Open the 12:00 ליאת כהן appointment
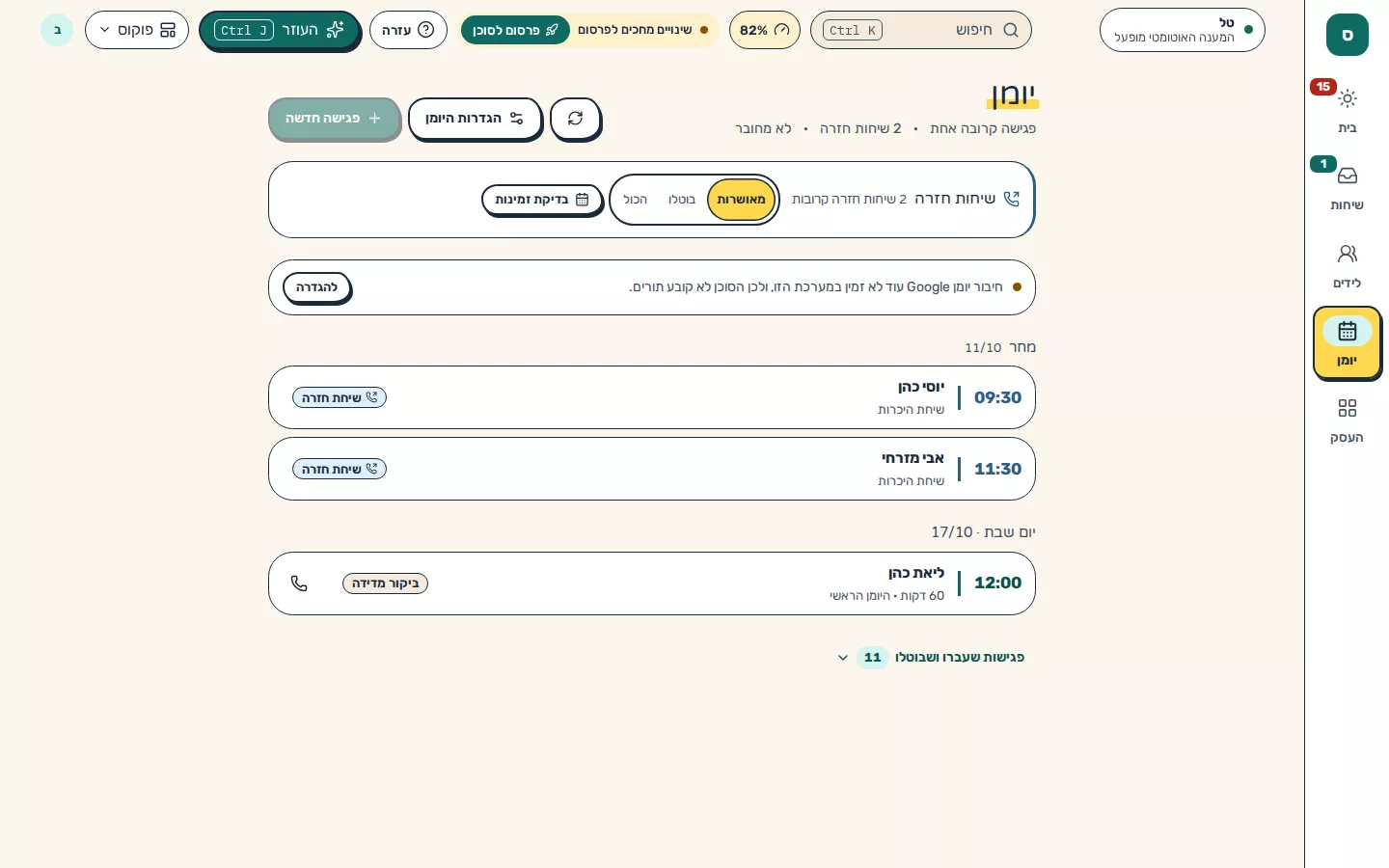The height and width of the screenshot is (868, 1389). (652, 583)
